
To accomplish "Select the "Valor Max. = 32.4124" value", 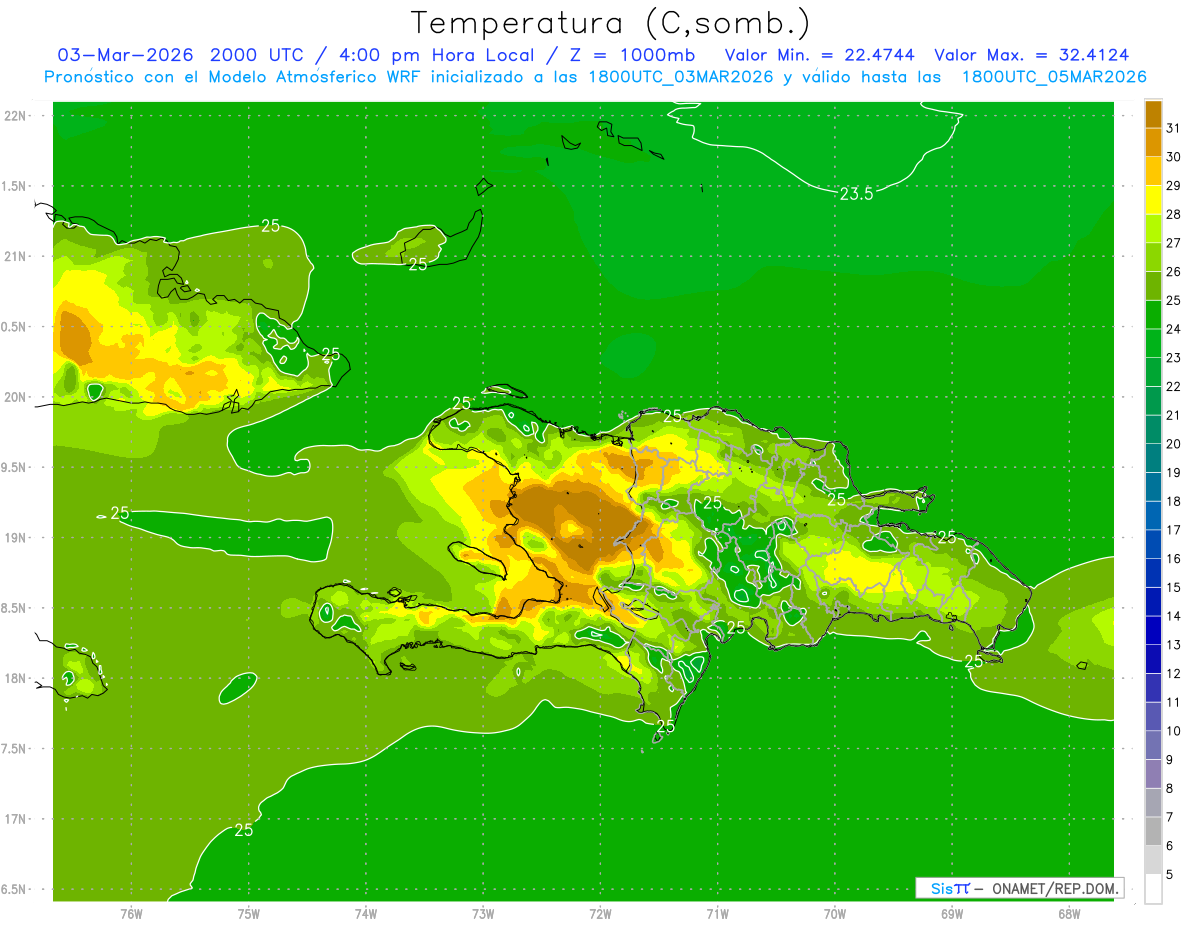I will [1032, 55].
